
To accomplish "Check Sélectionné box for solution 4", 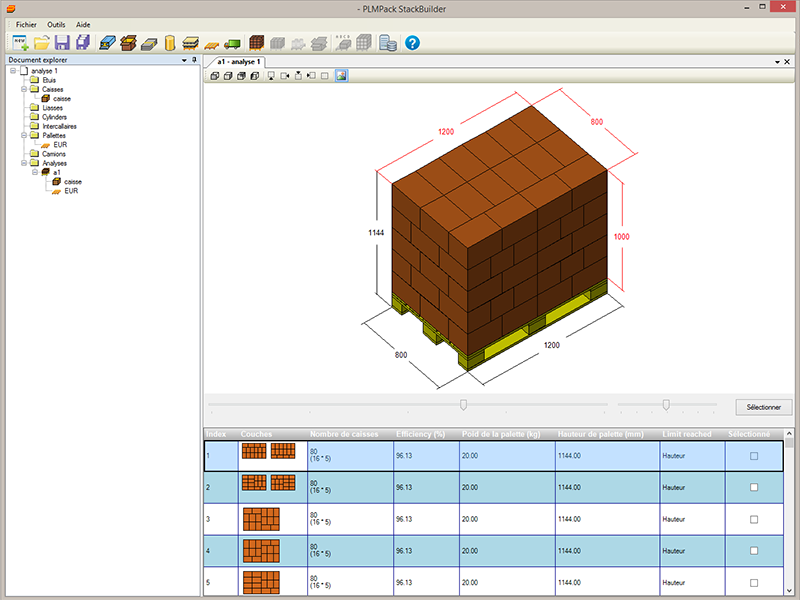I will [754, 551].
